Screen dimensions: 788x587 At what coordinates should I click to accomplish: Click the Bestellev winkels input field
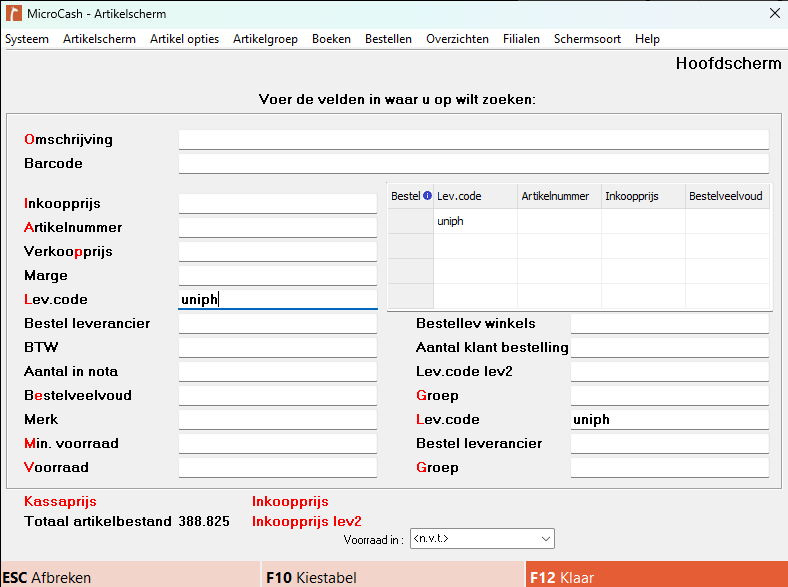point(669,324)
